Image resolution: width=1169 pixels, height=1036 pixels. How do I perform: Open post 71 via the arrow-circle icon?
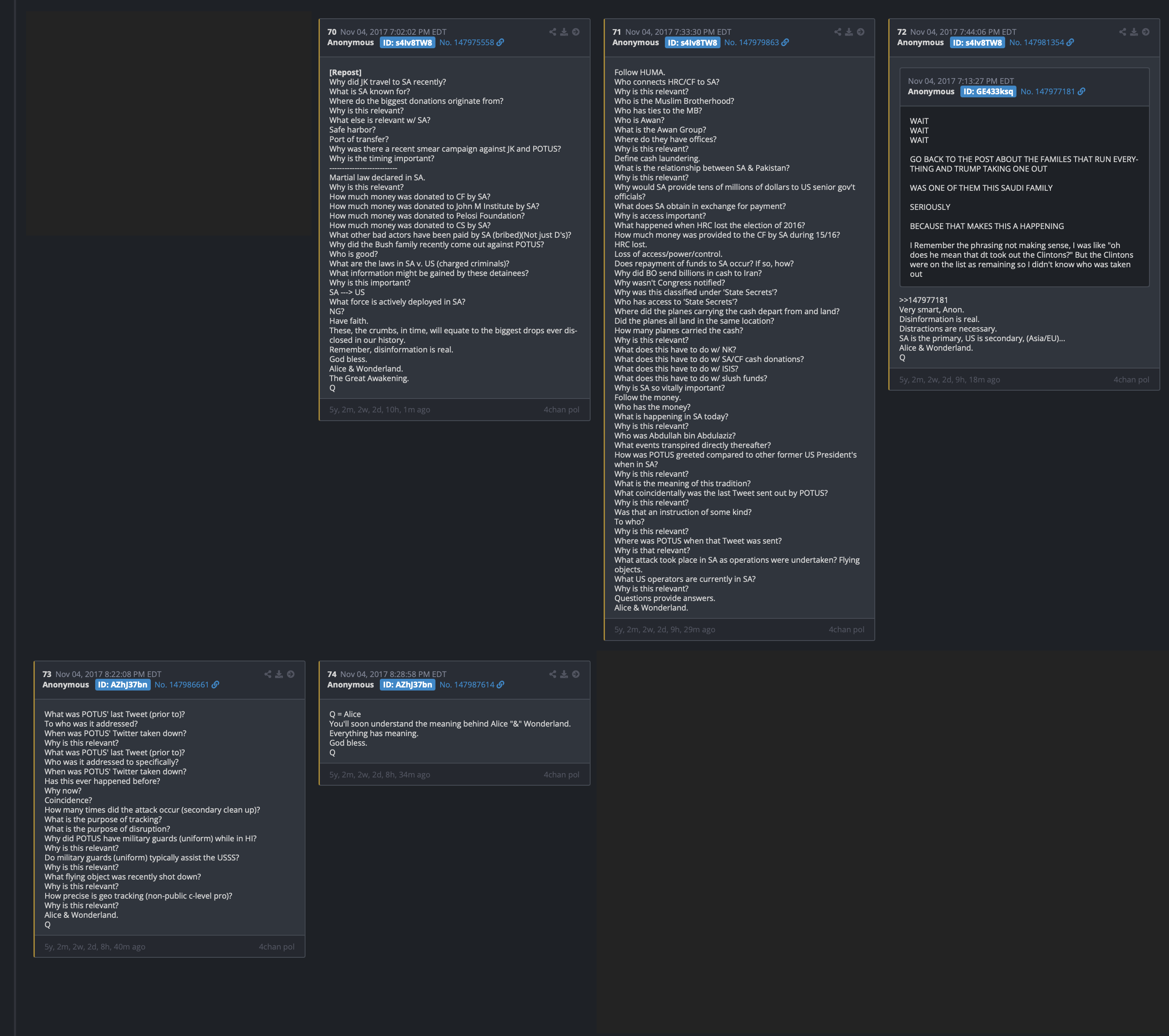click(861, 32)
